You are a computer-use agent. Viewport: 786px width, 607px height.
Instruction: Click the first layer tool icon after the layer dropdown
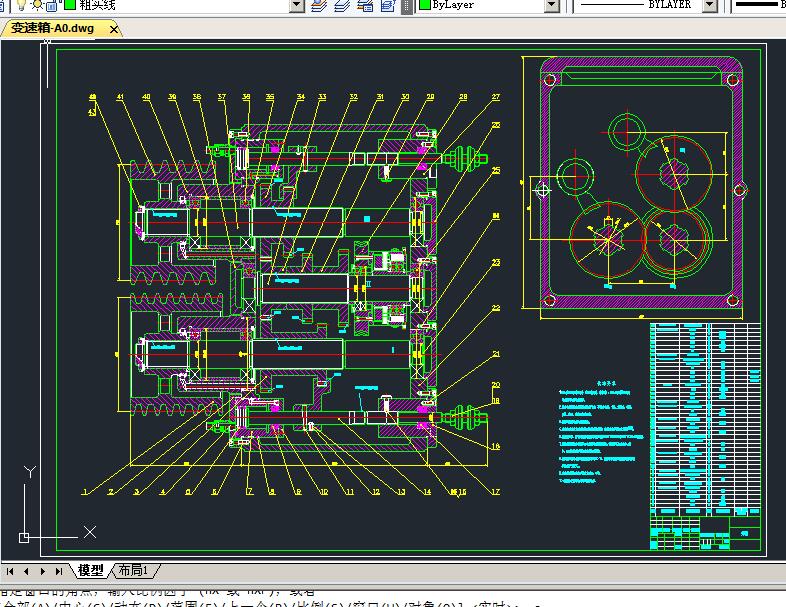[319, 5]
